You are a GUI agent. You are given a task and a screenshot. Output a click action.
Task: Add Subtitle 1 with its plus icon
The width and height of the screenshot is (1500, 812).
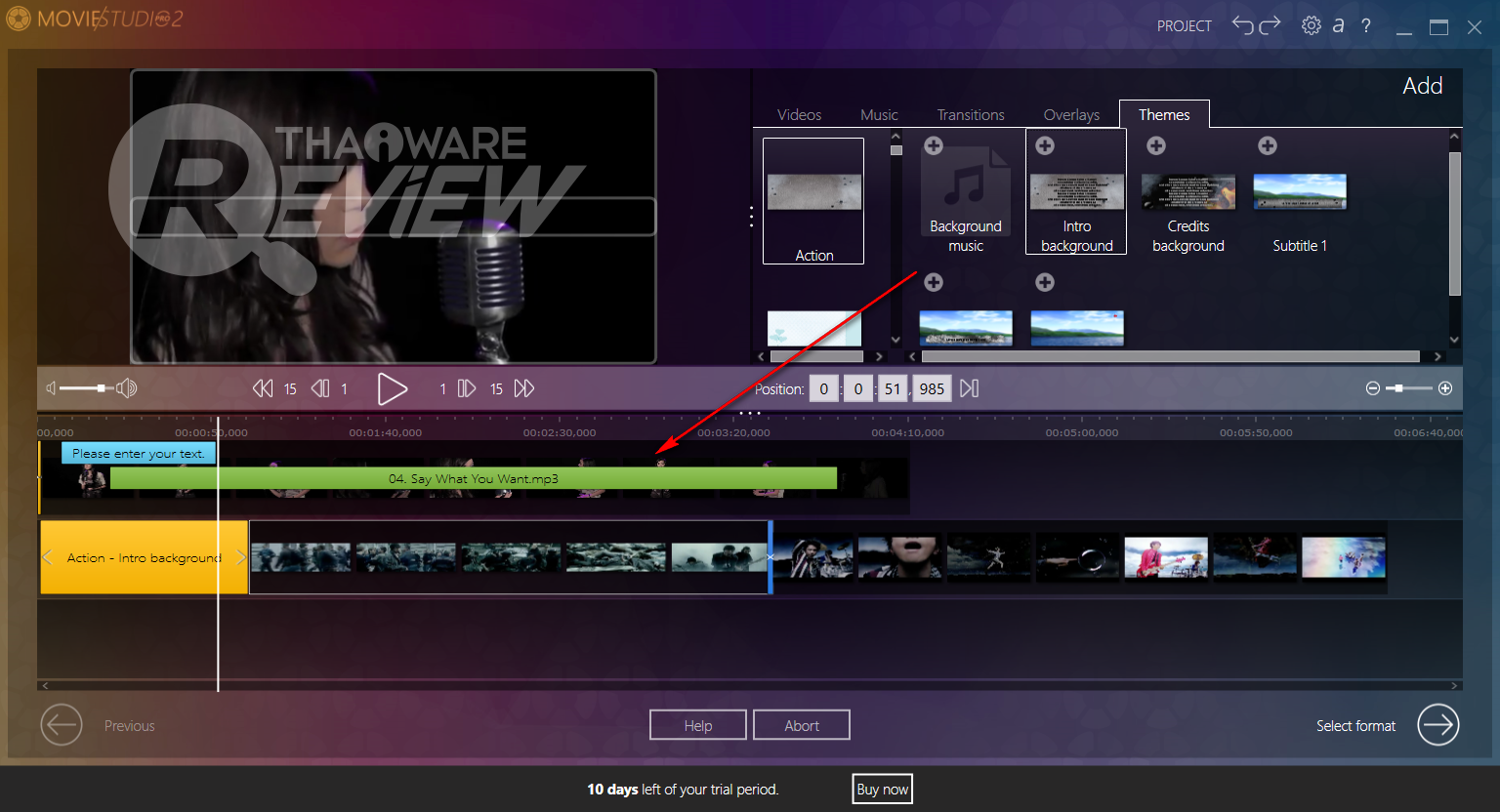click(x=1268, y=145)
